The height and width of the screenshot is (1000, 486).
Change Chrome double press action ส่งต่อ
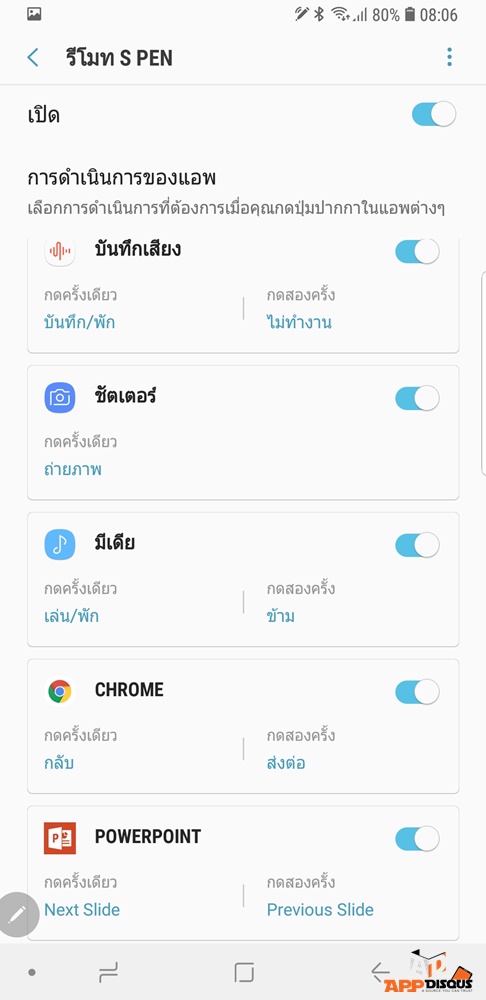pyautogui.click(x=286, y=763)
